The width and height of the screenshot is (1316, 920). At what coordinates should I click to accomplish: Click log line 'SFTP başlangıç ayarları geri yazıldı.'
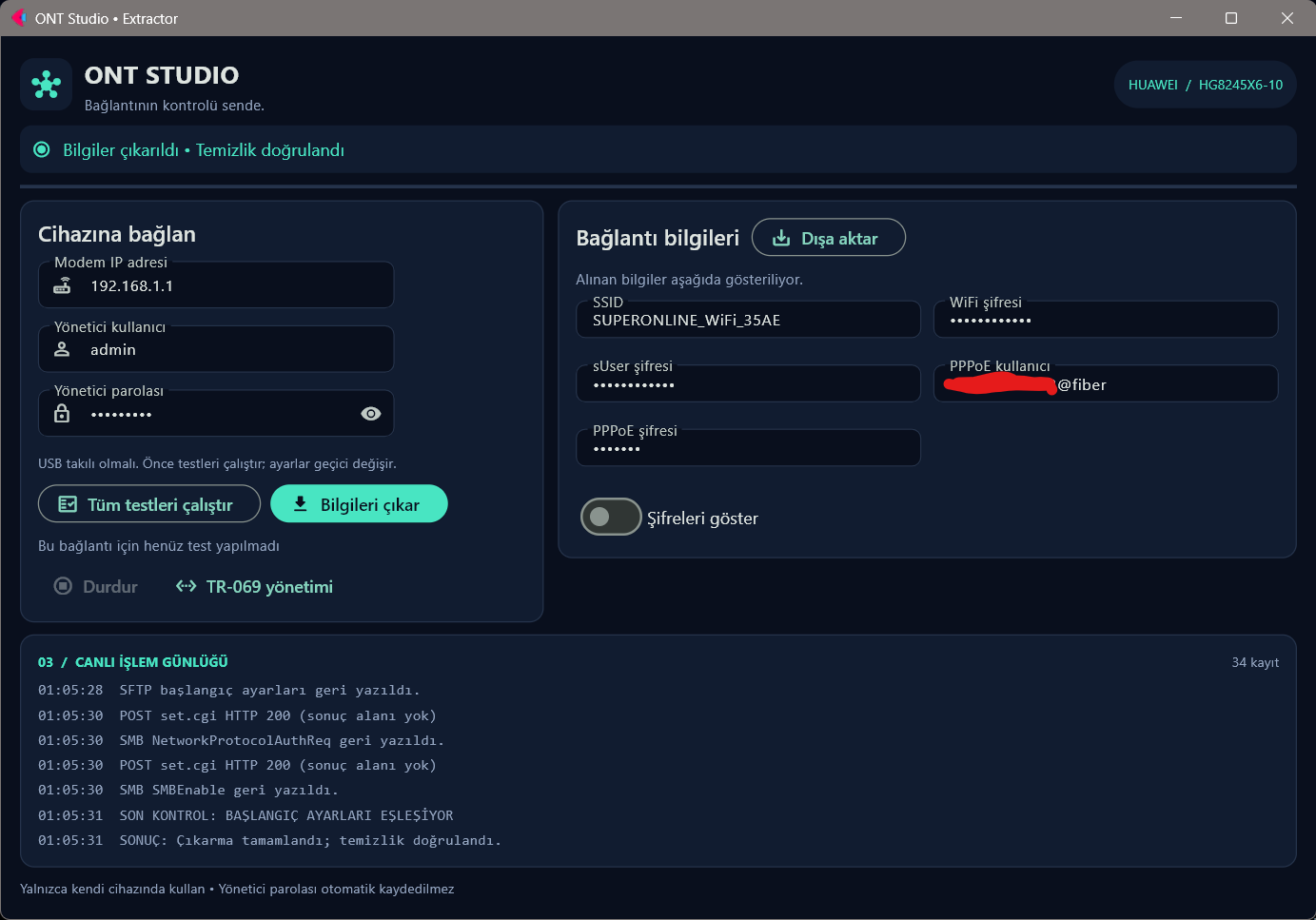[269, 690]
